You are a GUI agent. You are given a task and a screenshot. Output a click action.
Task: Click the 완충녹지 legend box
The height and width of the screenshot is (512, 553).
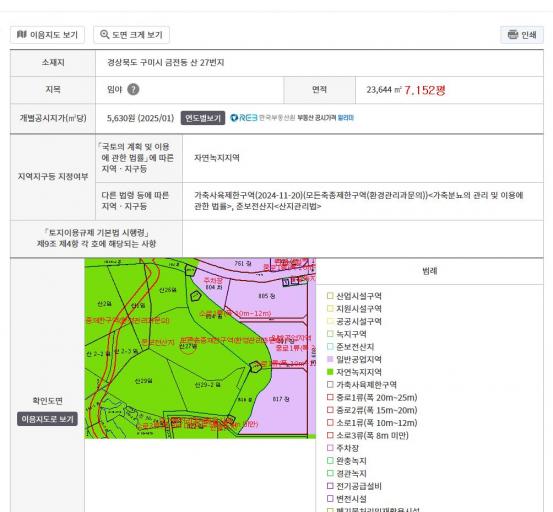(x=330, y=461)
